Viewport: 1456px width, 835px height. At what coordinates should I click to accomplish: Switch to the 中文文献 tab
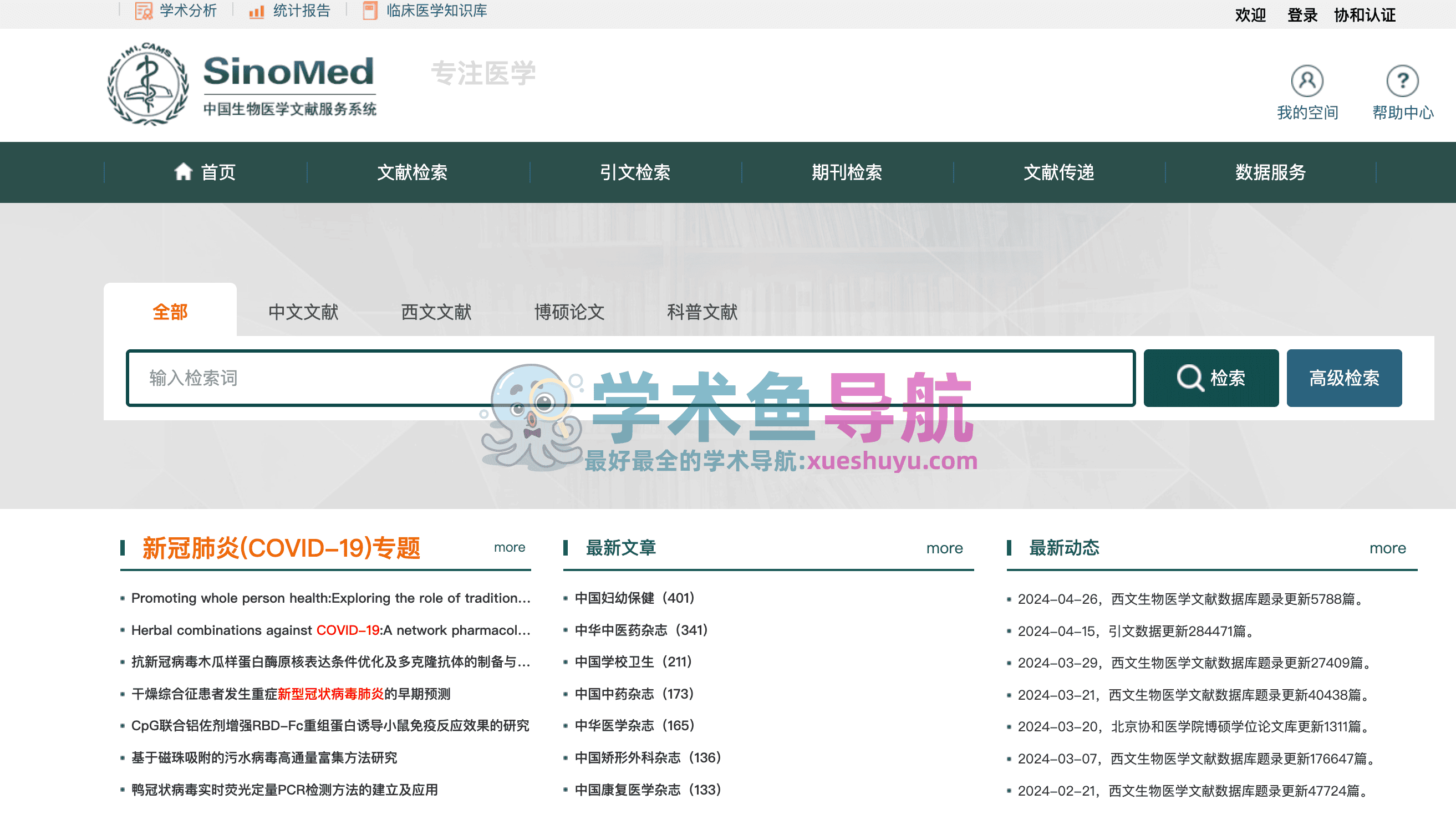(x=303, y=312)
